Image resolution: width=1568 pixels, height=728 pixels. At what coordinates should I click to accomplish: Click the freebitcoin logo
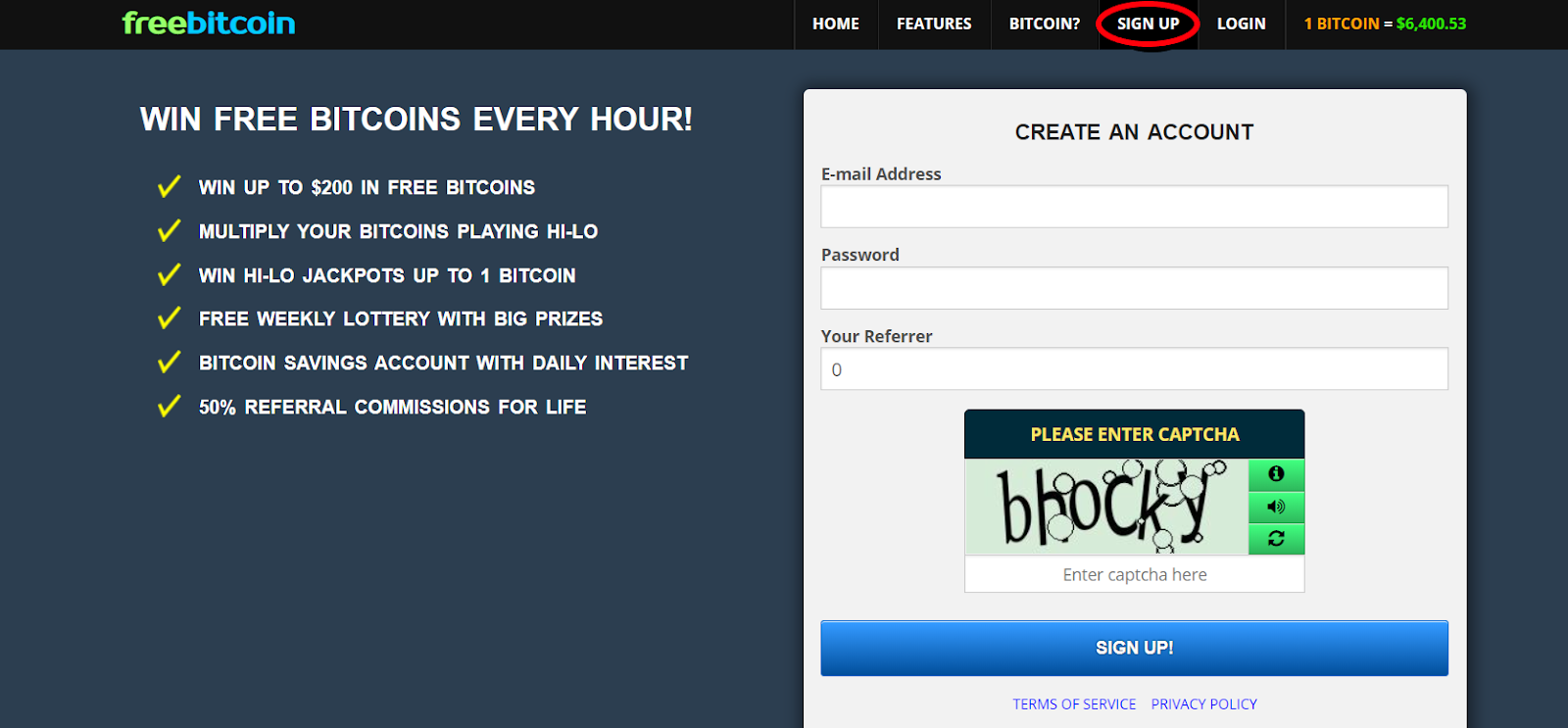coord(209,24)
